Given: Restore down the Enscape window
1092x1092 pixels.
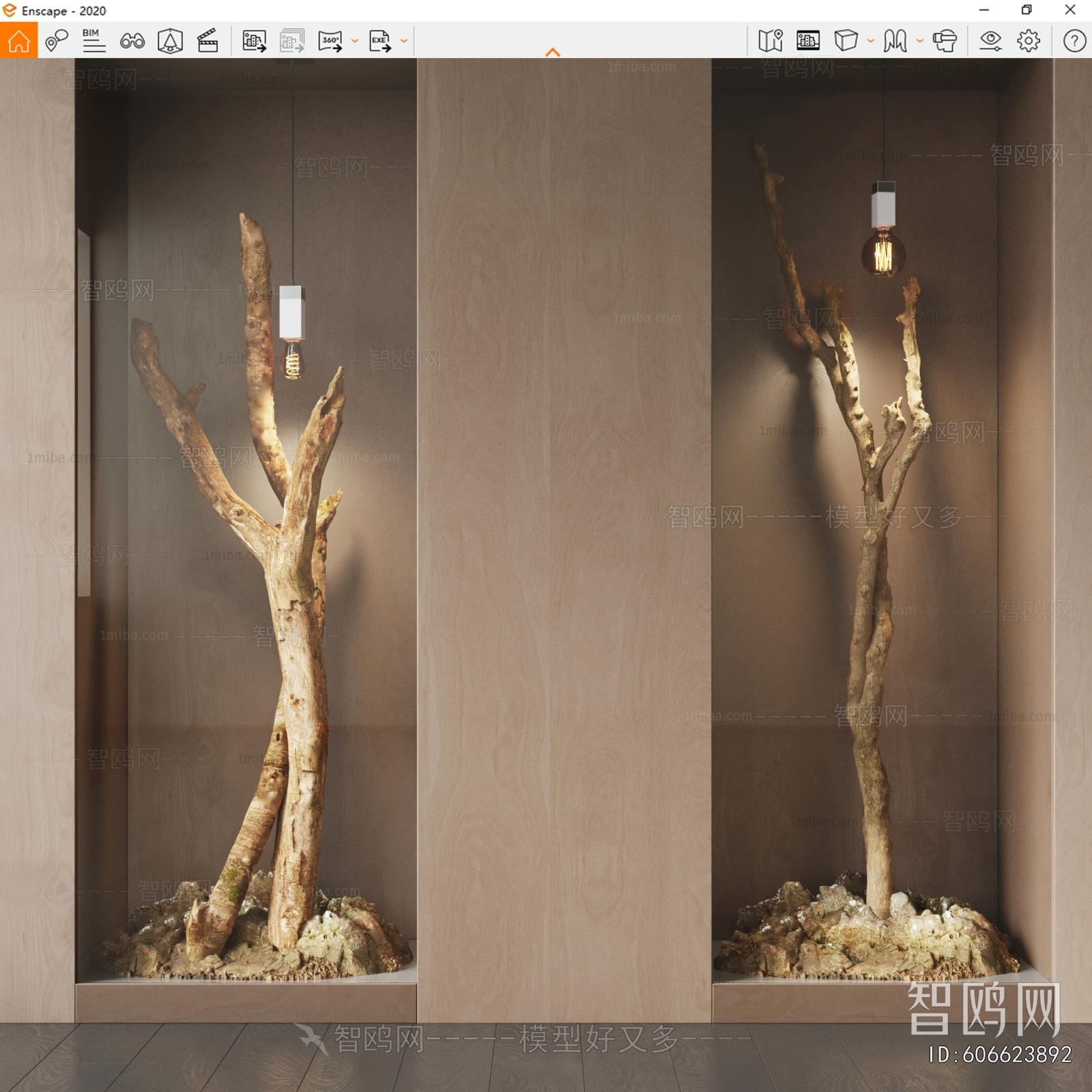Looking at the screenshot, I should (x=1026, y=10).
